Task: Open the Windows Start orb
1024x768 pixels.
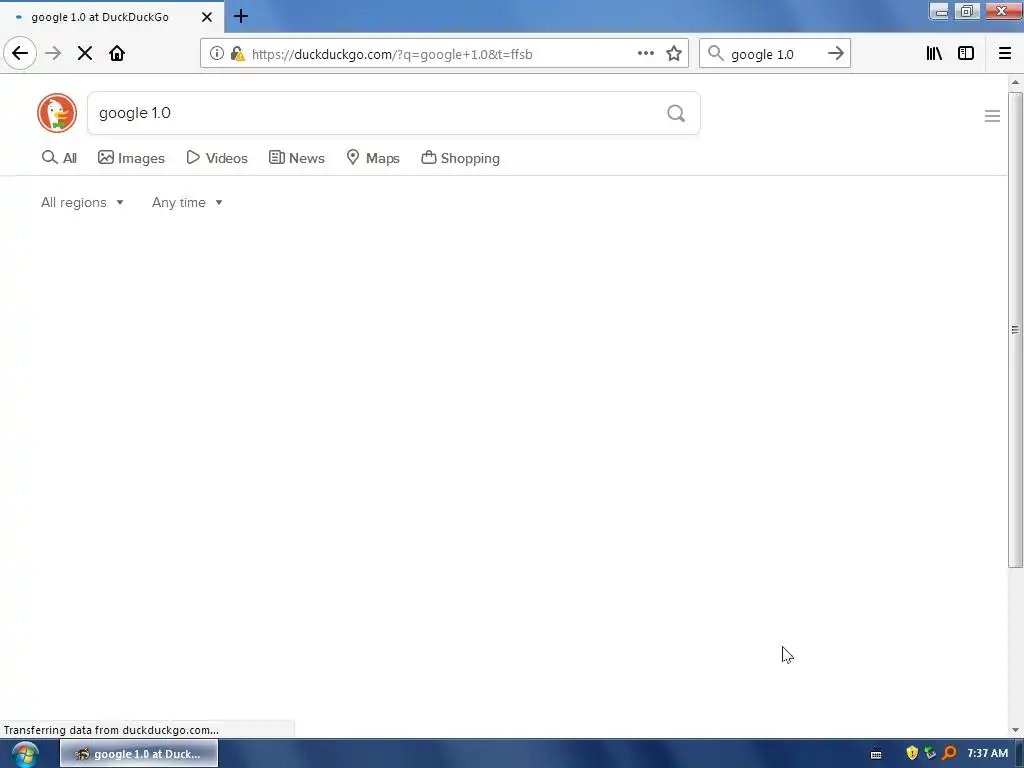Action: tap(25, 754)
